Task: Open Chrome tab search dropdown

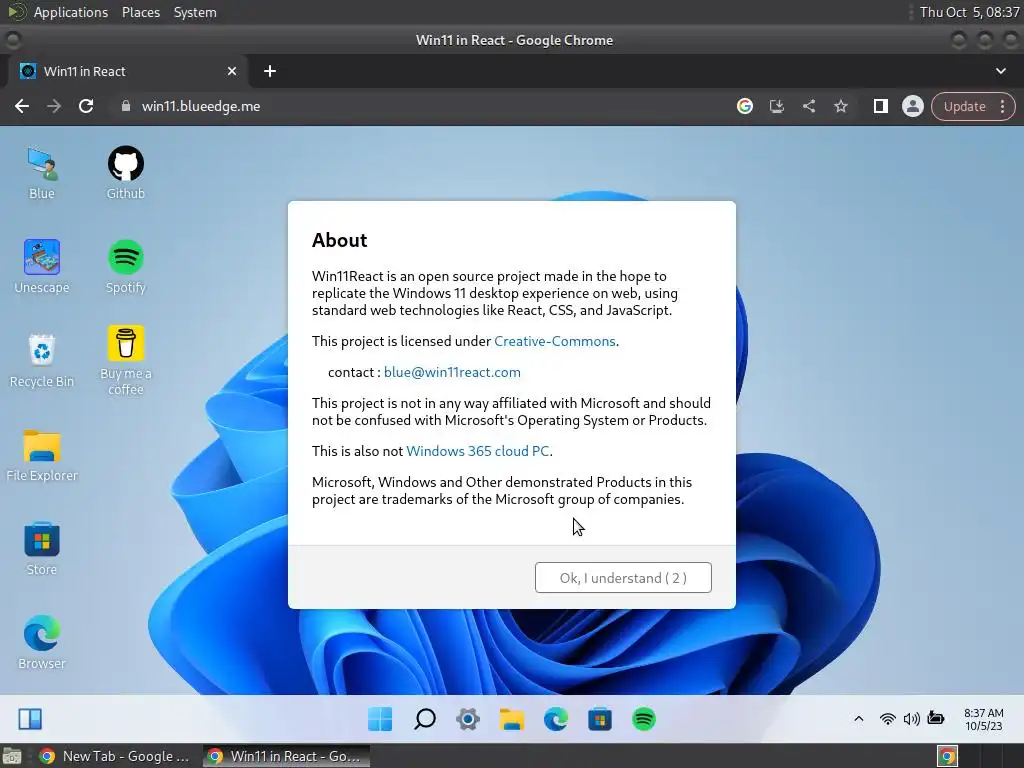Action: [x=1000, y=71]
